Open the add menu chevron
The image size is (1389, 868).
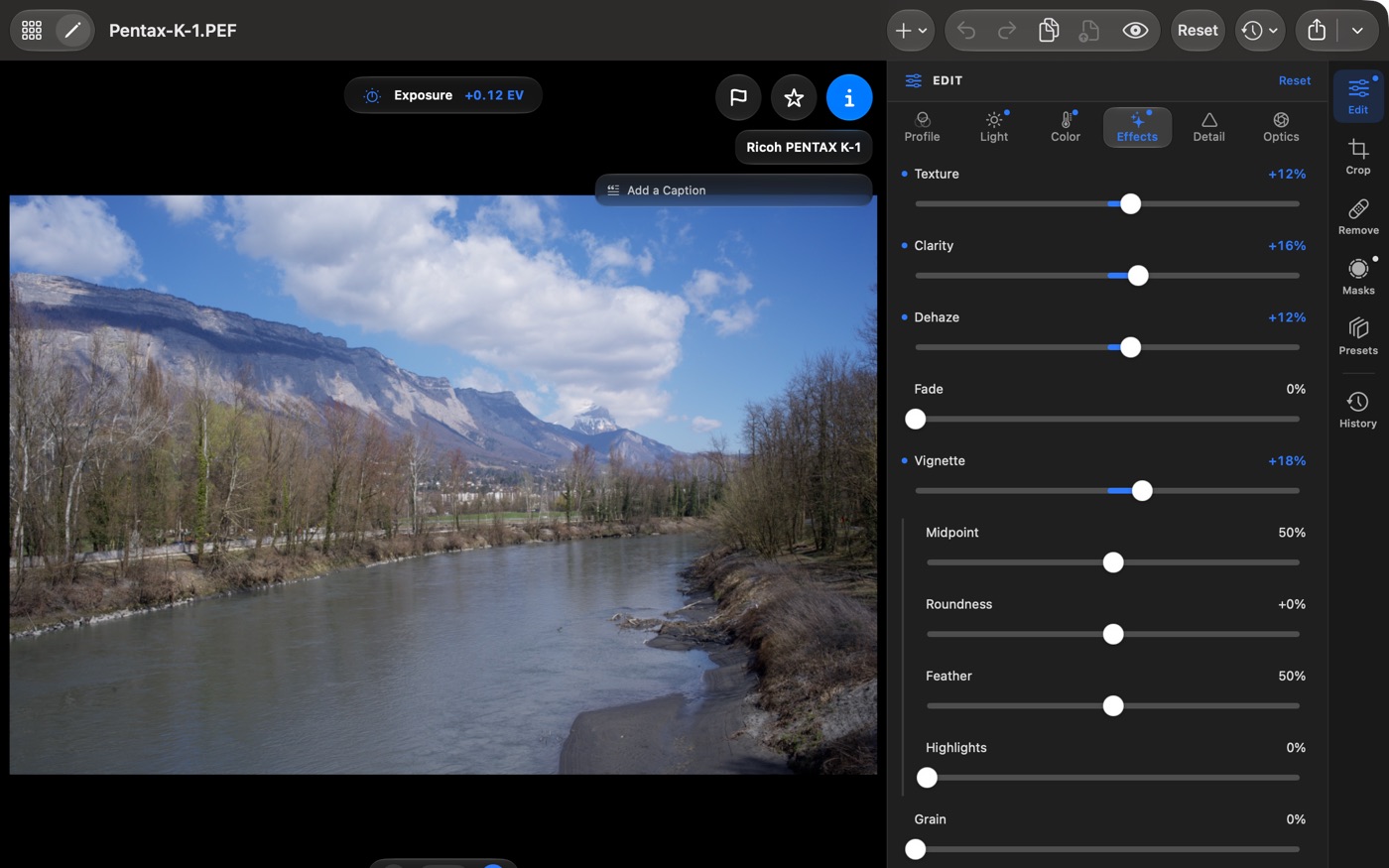pos(923,31)
